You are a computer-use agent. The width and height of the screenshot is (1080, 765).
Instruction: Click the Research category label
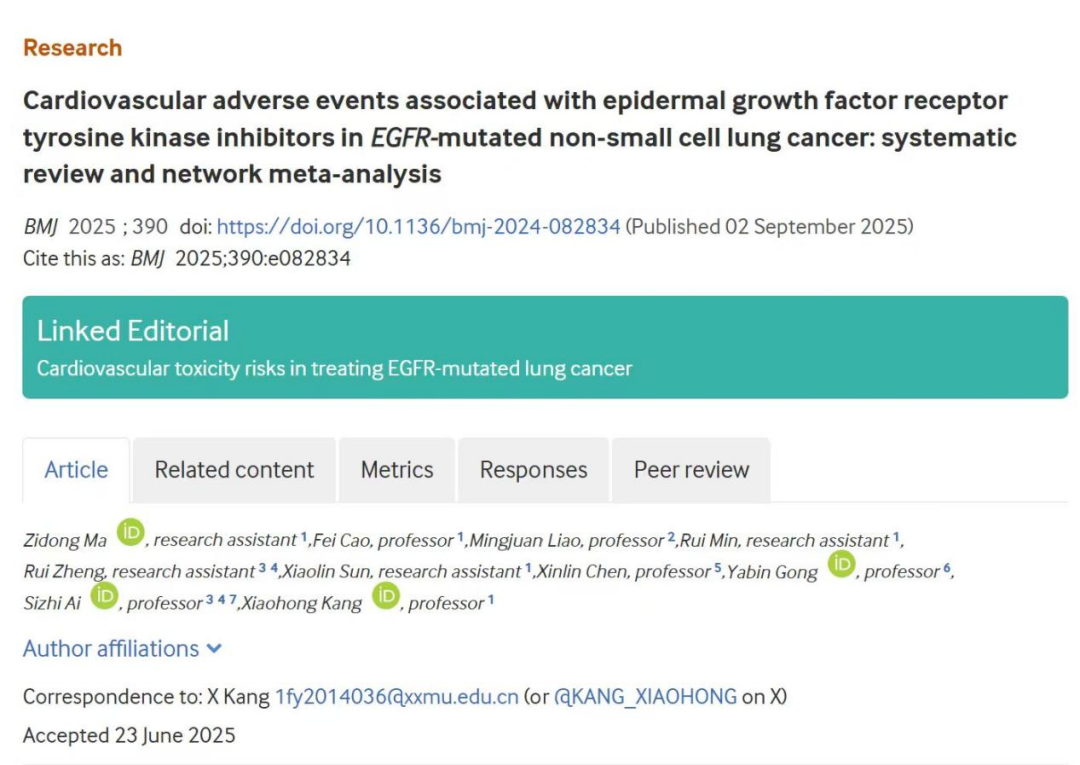tap(72, 48)
